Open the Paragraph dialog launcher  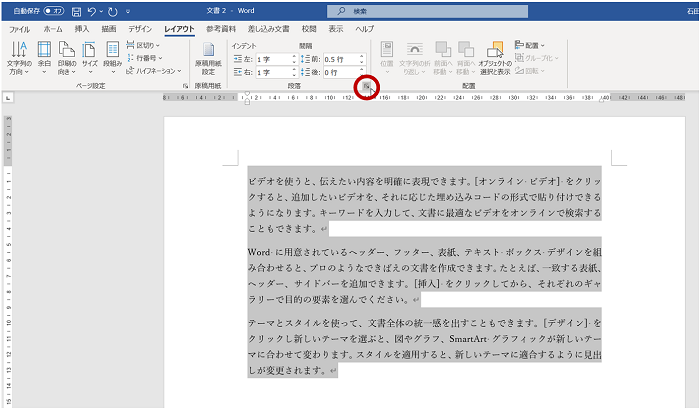[x=367, y=87]
